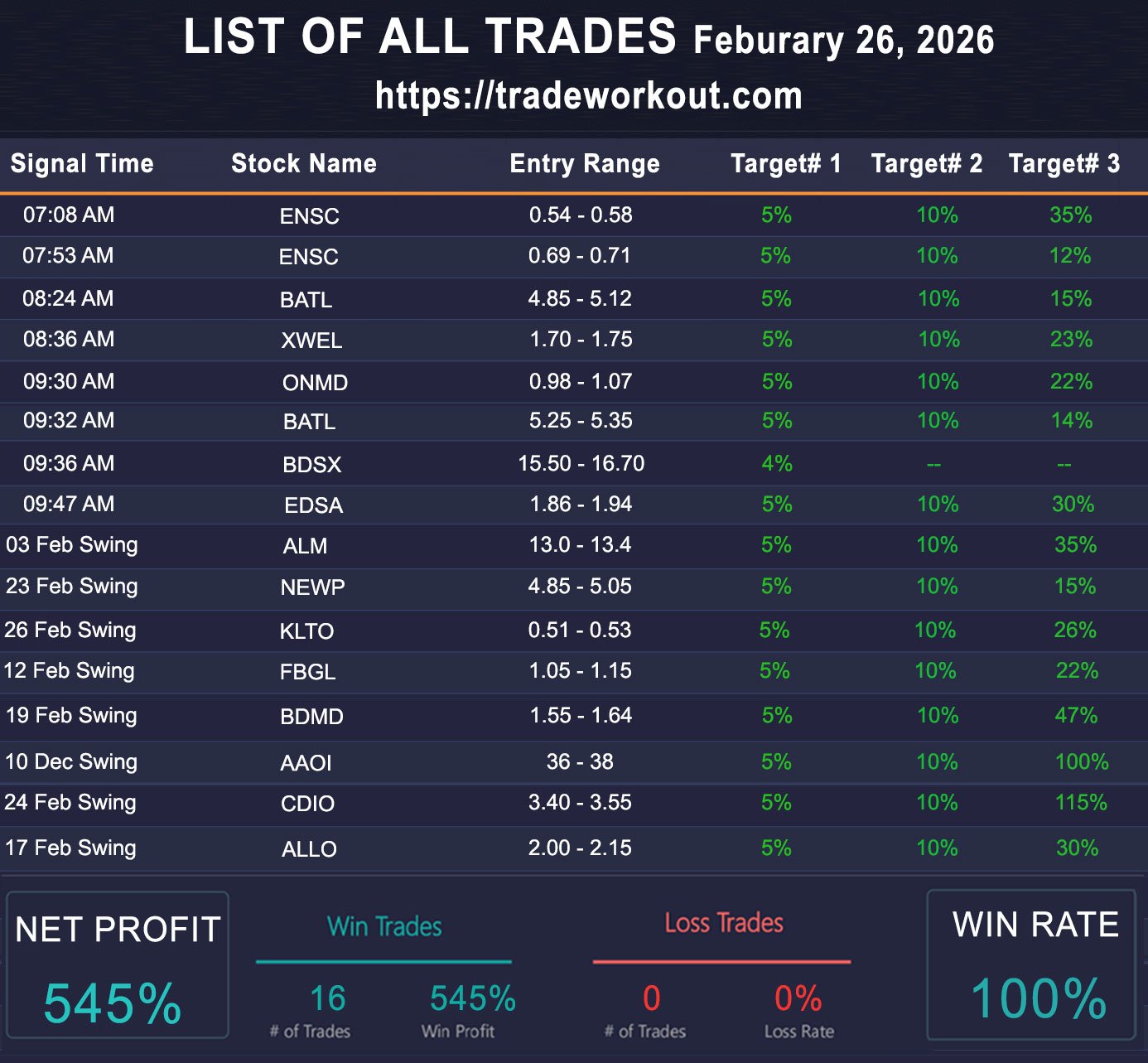Click the Entry Range column header
Screen dimensions: 1148x1063
point(585,164)
